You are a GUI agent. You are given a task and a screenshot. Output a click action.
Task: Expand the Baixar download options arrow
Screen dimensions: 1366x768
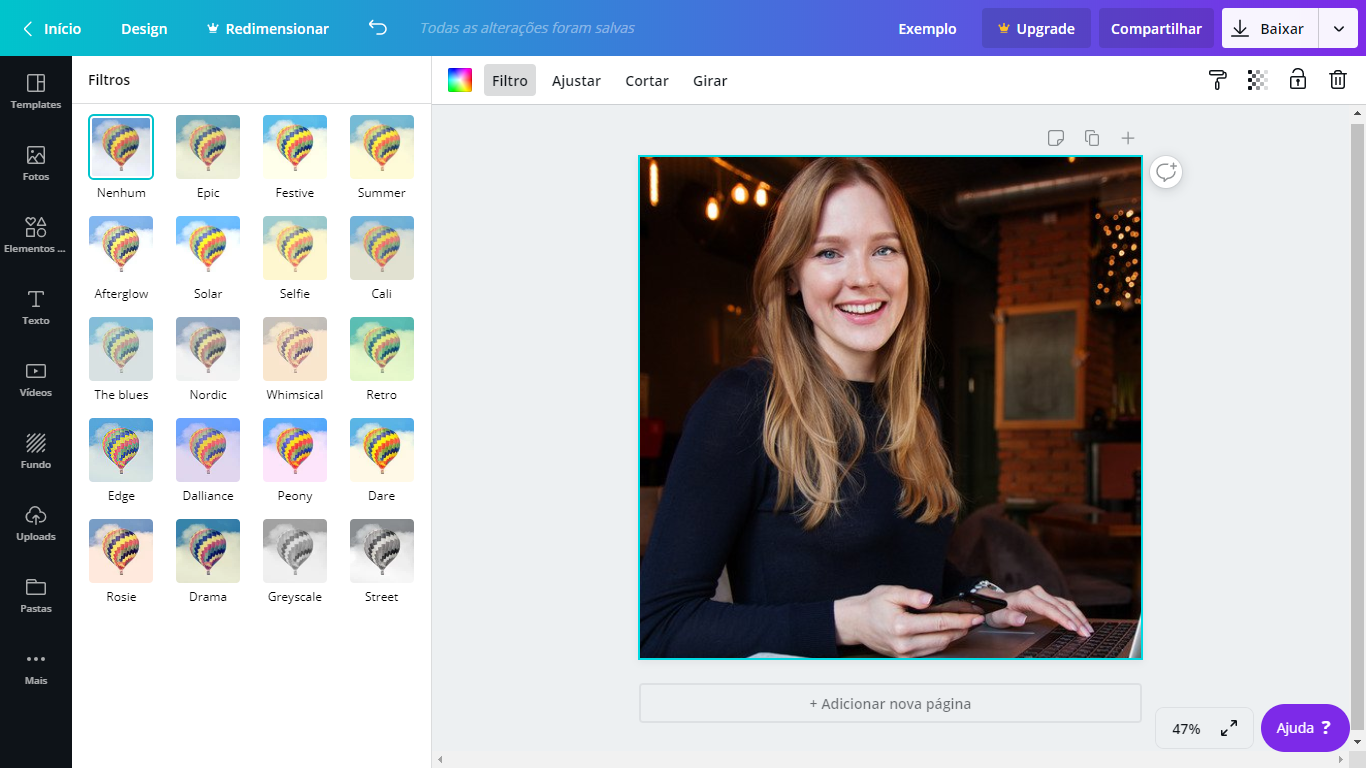[x=1338, y=29]
